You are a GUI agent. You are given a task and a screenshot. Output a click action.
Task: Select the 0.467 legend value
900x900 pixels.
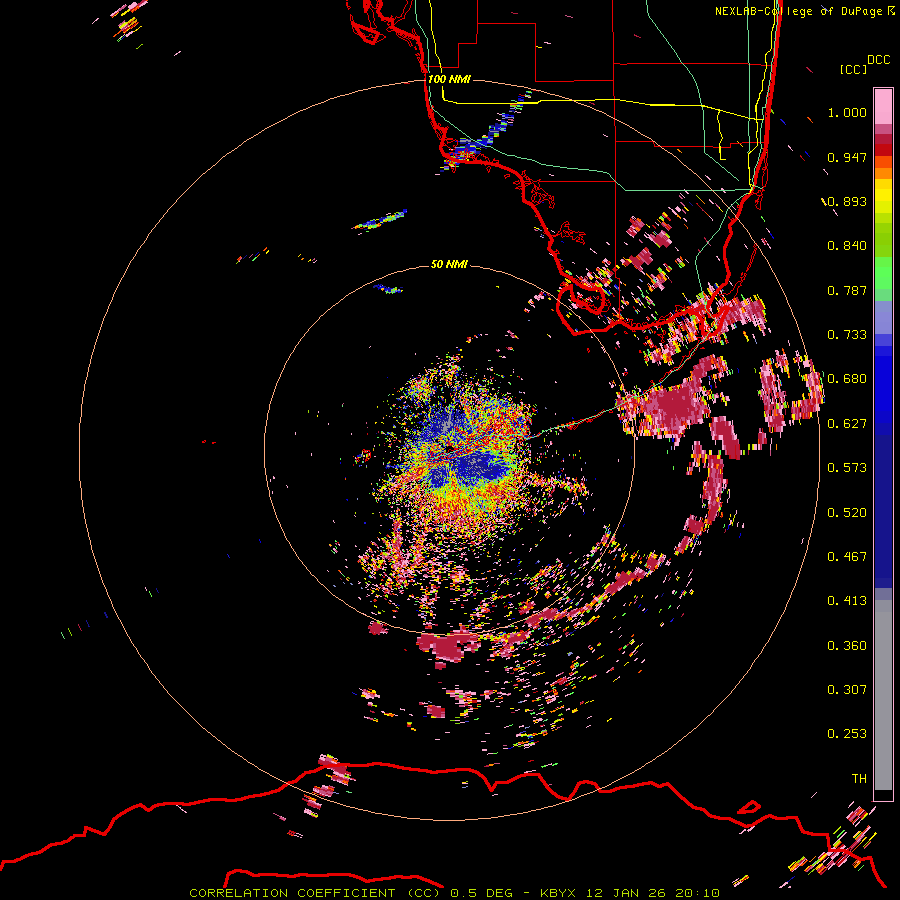(847, 557)
